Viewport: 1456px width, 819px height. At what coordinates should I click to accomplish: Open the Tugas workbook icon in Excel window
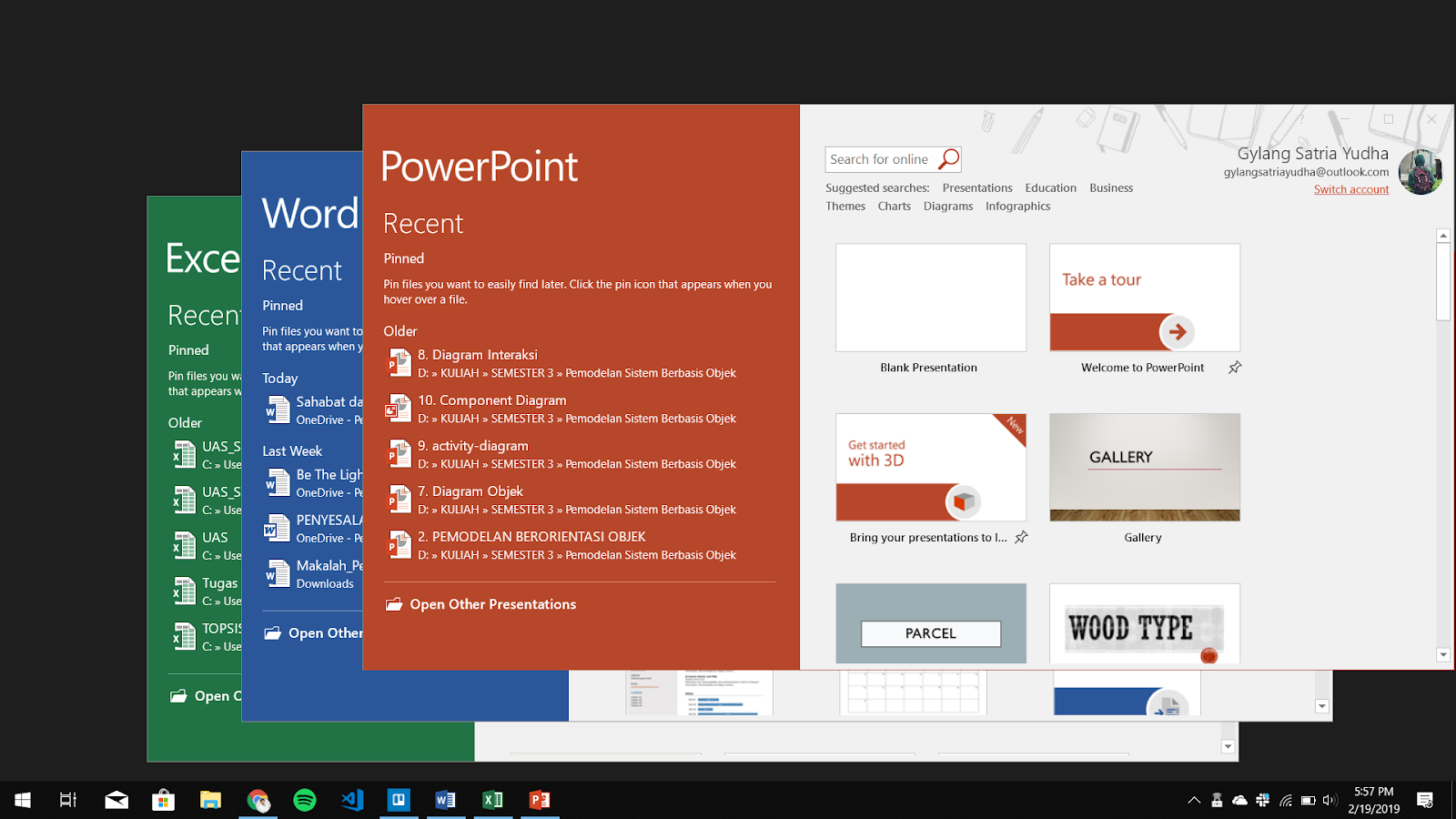click(x=184, y=591)
